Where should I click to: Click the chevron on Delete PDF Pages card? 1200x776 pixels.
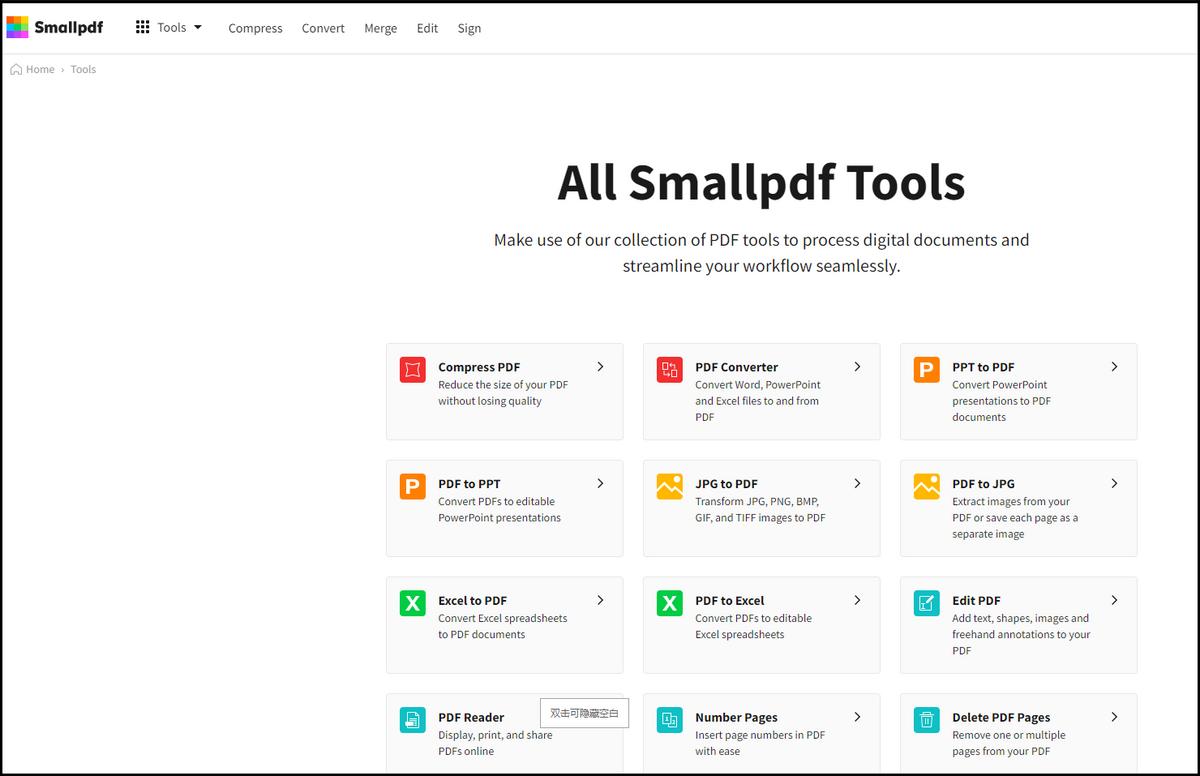[1114, 717]
